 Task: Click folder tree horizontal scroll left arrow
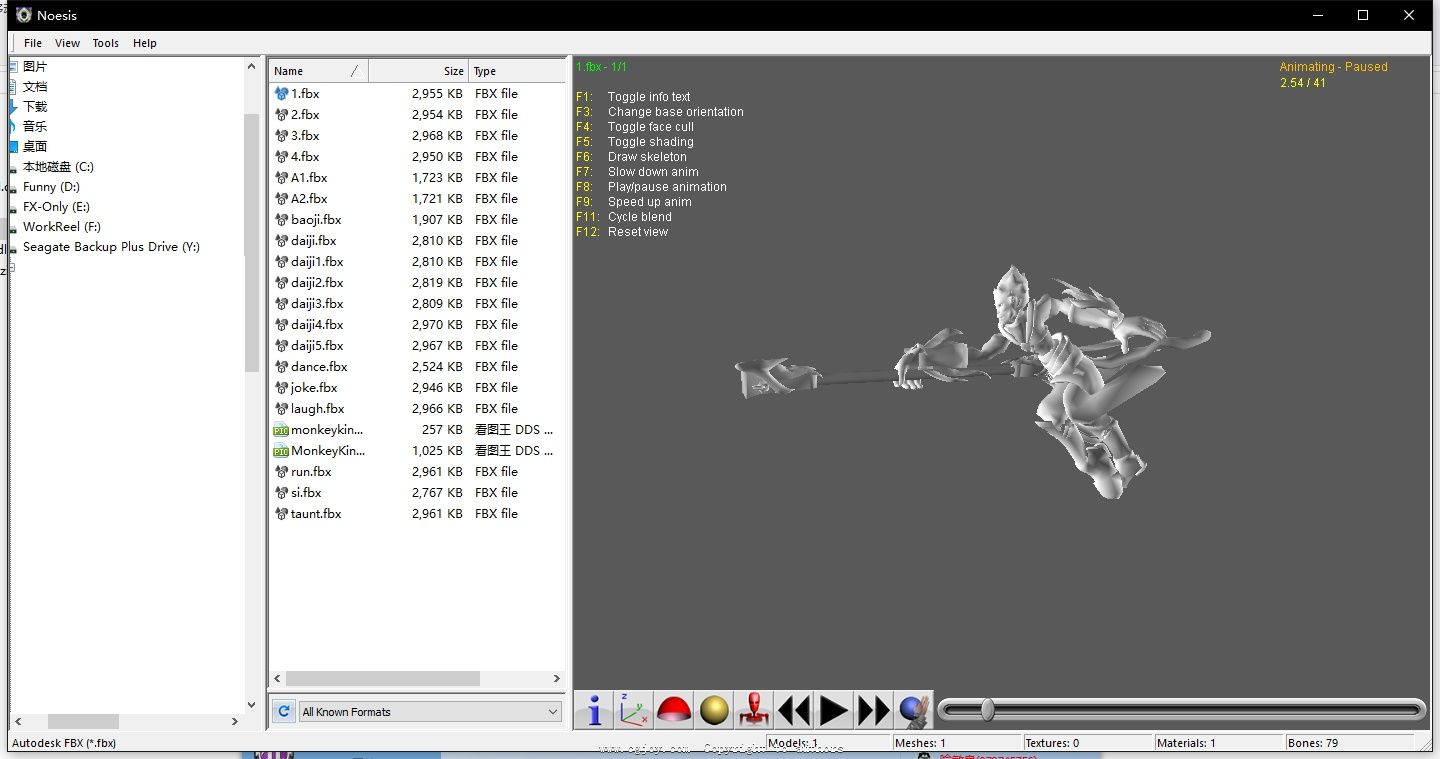click(x=18, y=721)
